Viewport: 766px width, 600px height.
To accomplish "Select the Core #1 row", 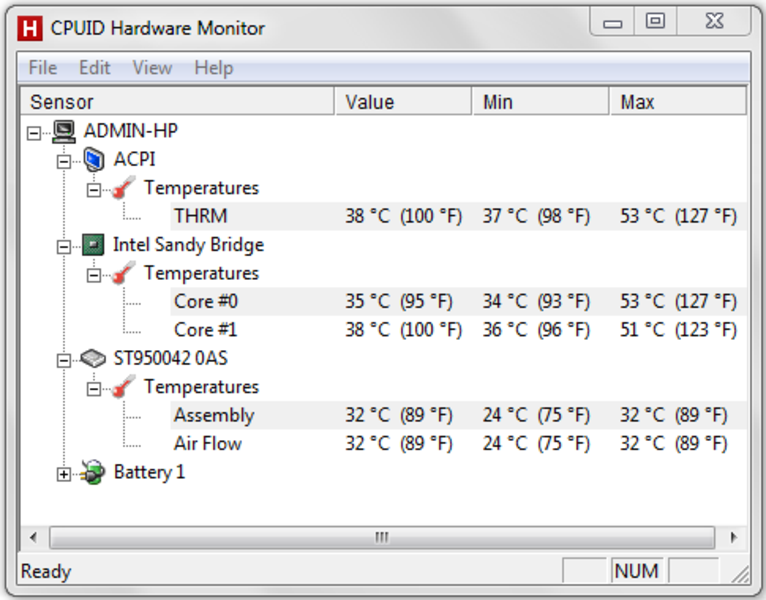I will pos(458,330).
